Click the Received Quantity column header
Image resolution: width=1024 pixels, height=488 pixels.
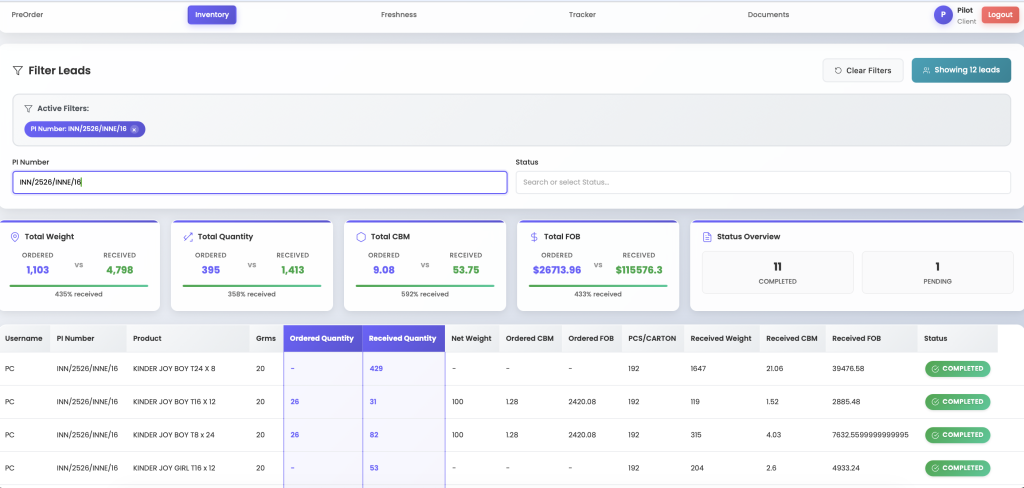pos(402,338)
